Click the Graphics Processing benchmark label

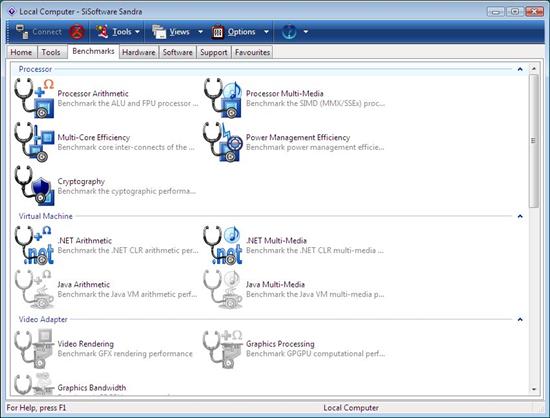pos(280,344)
